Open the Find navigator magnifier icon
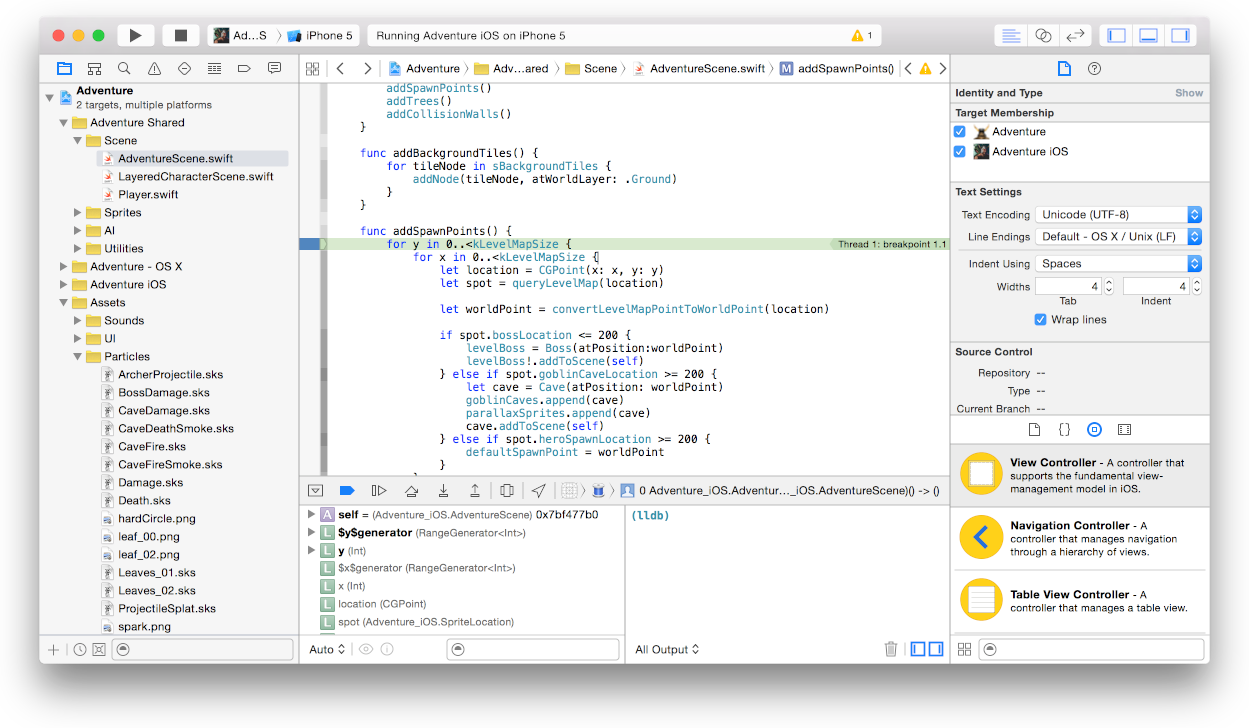Image resolution: width=1249 pixels, height=728 pixels. click(x=124, y=69)
